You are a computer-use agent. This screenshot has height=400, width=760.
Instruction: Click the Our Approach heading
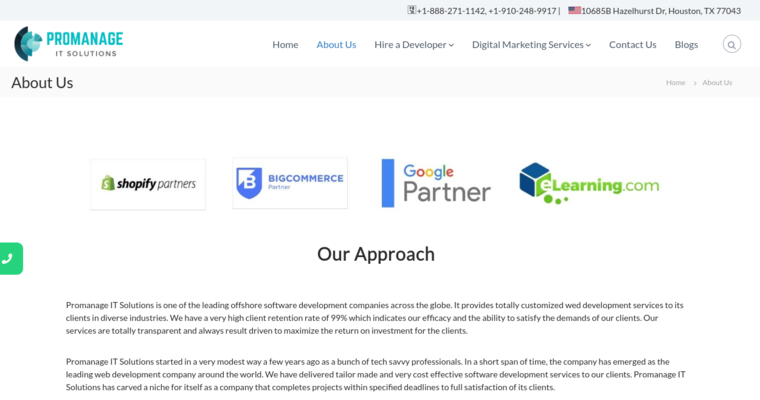tap(376, 254)
